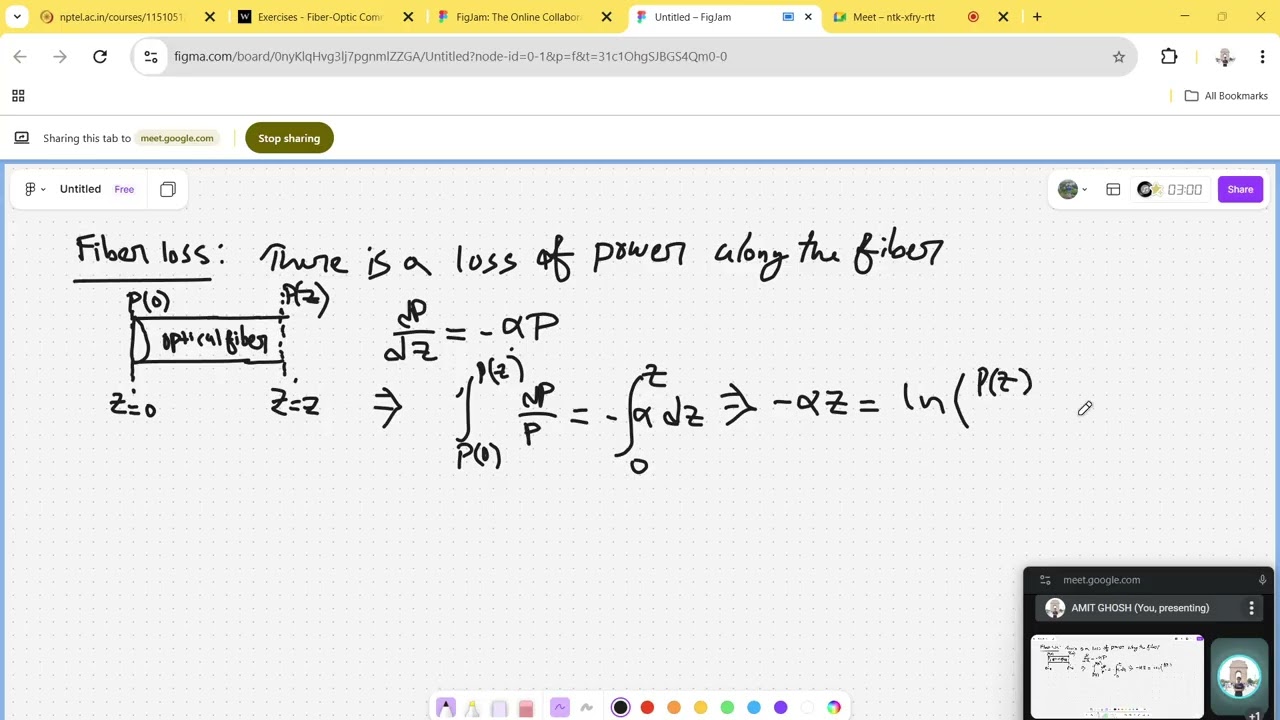Viewport: 1280px width, 720px height.
Task: Pick the purple pen color
Action: point(780,707)
